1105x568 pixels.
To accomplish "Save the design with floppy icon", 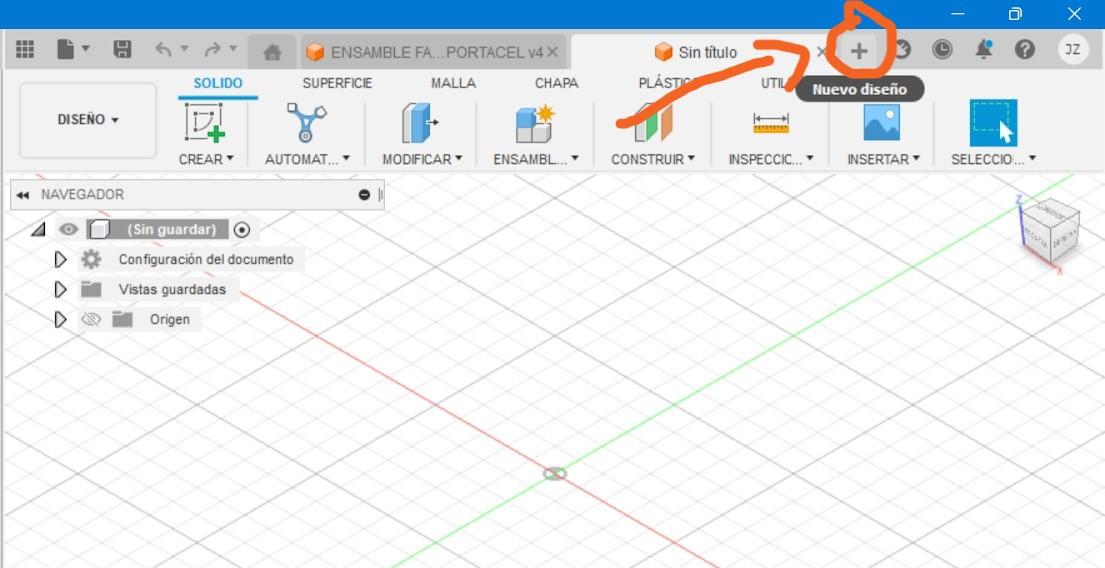I will tap(123, 49).
